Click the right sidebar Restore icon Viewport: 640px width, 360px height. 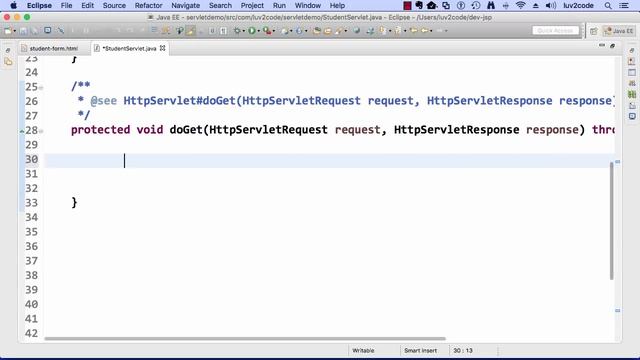pyautogui.click(x=632, y=50)
